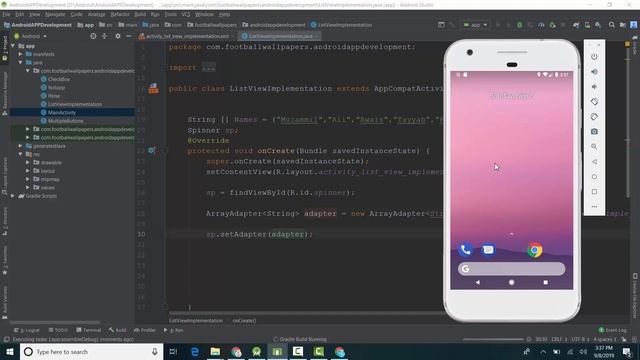640x360 pixels.
Task: Click the Profile app icon in toolbar
Action: click(x=541, y=25)
